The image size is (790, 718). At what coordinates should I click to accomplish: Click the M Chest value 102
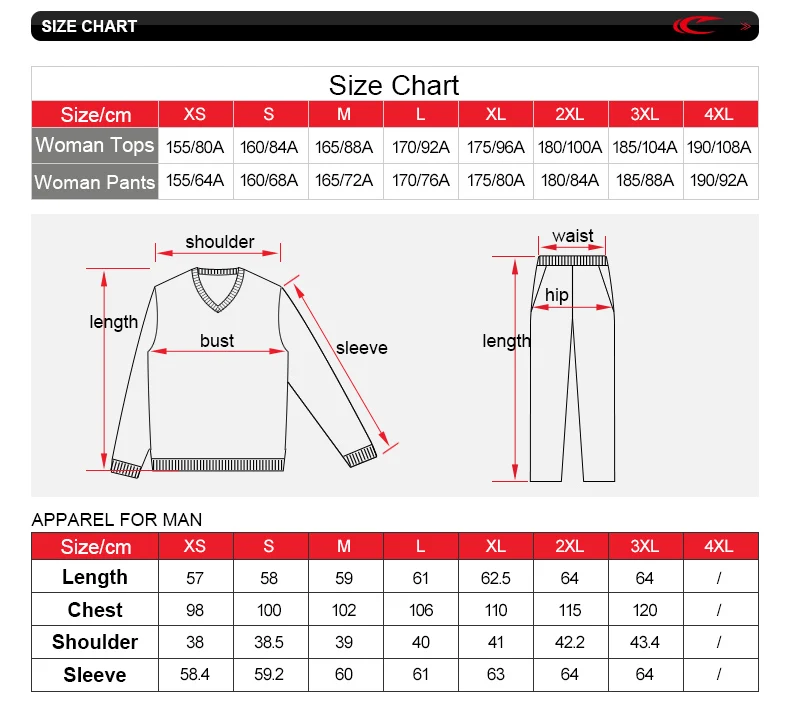(x=344, y=611)
